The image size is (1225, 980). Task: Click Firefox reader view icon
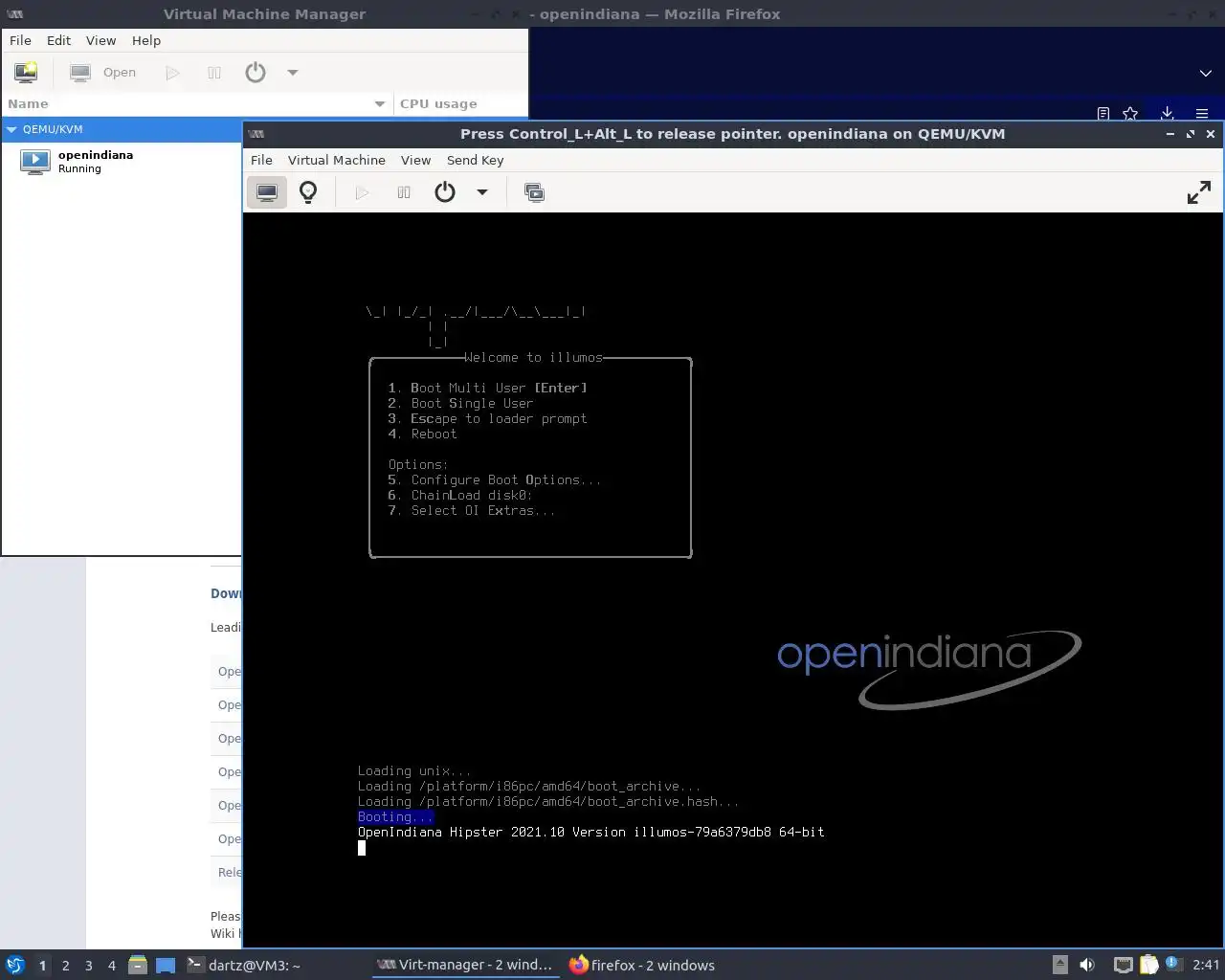coord(1103,113)
